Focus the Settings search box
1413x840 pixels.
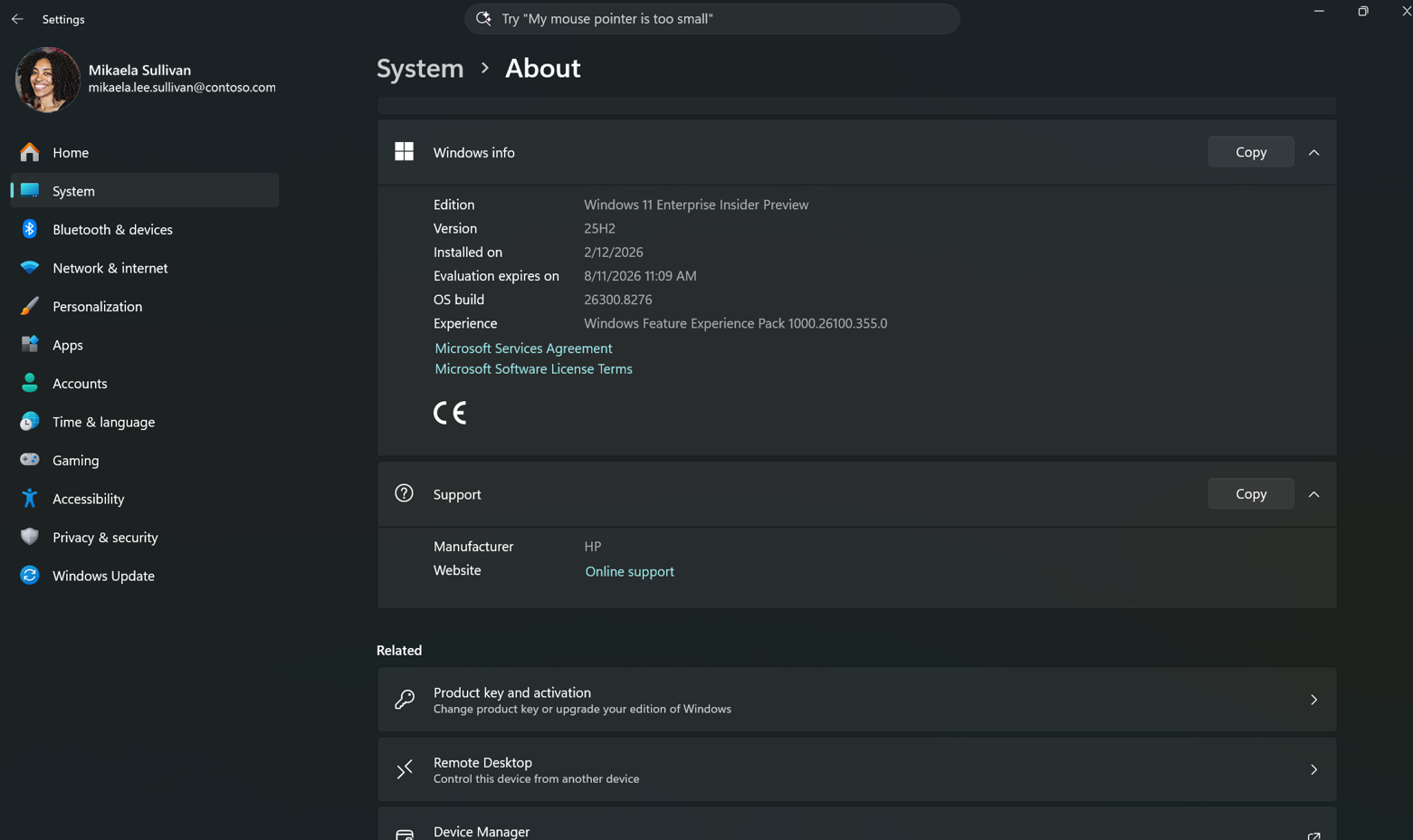click(x=712, y=18)
